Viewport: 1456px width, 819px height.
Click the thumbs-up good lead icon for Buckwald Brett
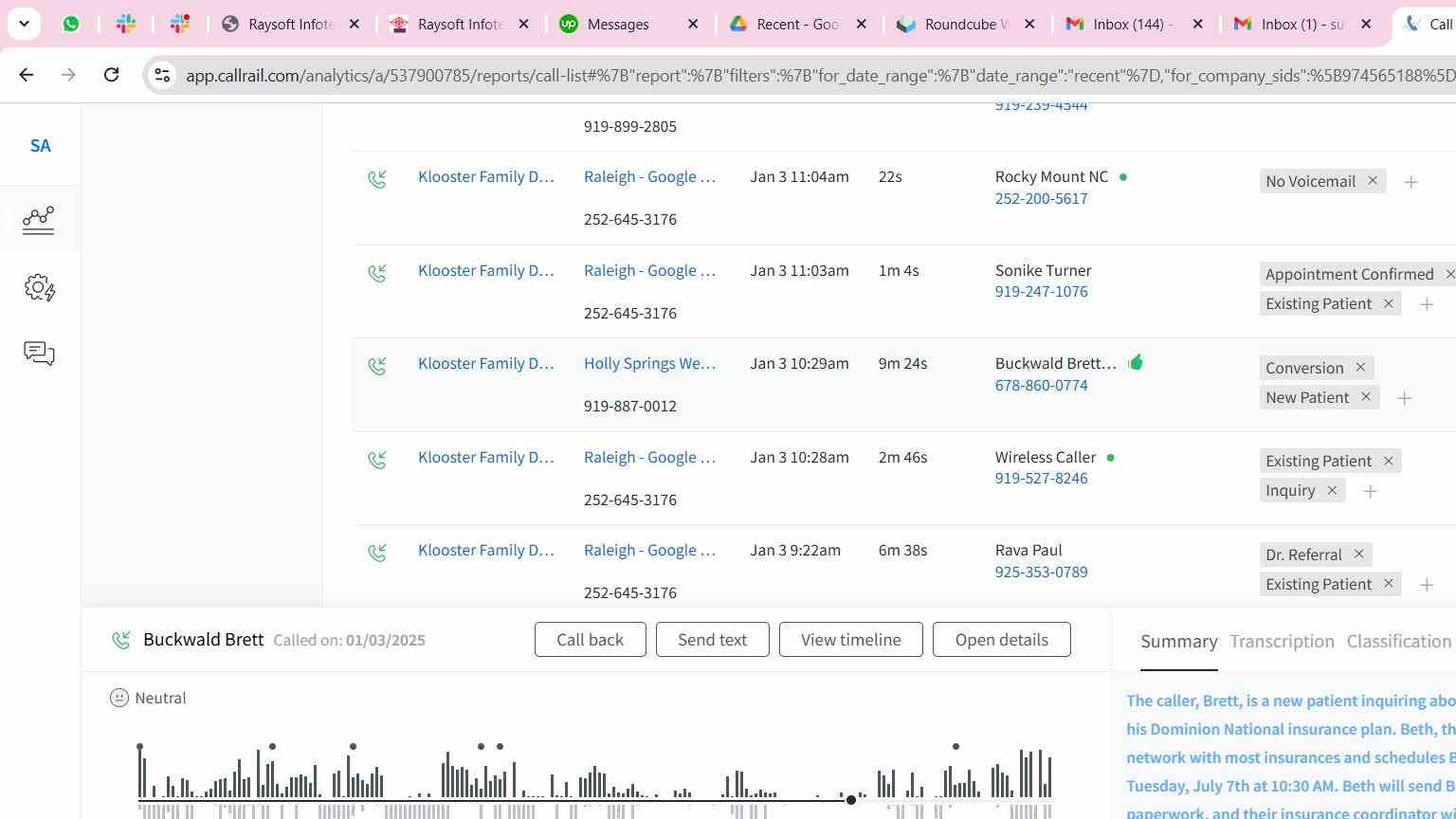coord(1136,362)
